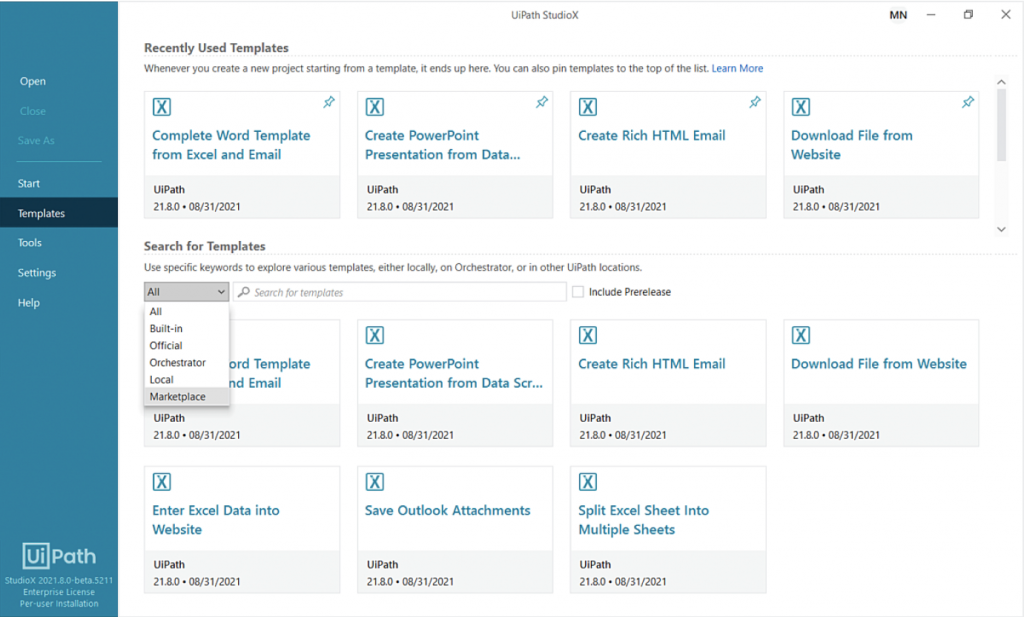The width and height of the screenshot is (1024, 617).
Task: Open the Help tab
Action: (59, 302)
